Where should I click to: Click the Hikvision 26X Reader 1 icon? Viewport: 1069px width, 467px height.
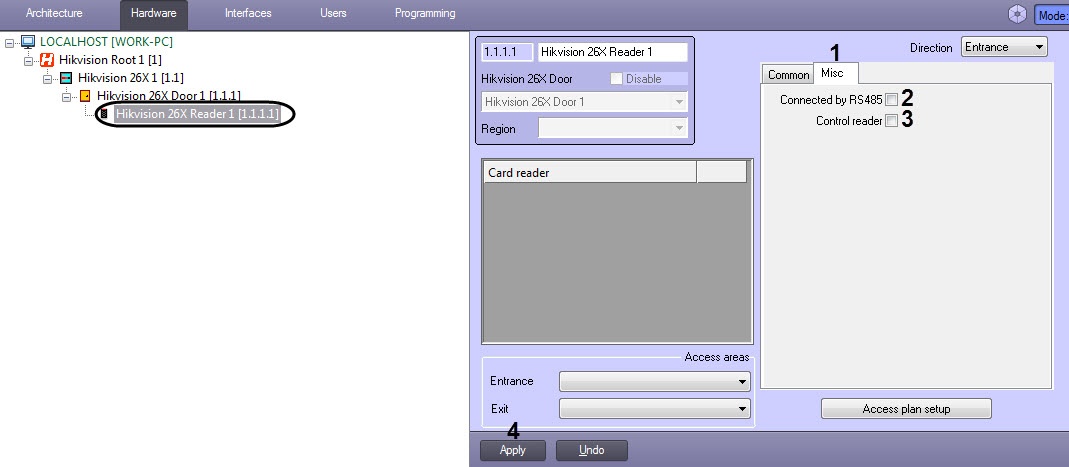(x=104, y=114)
